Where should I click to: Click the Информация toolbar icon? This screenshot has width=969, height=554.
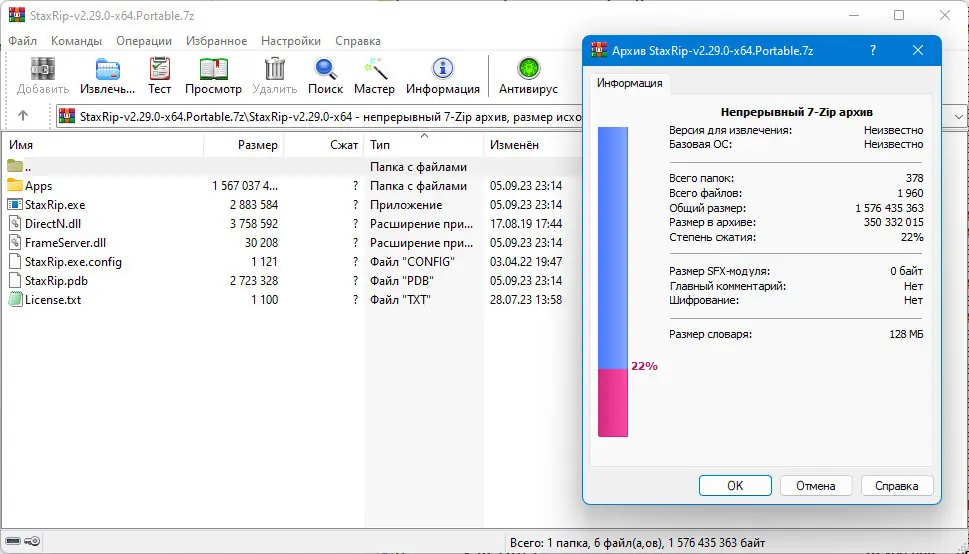click(x=442, y=69)
